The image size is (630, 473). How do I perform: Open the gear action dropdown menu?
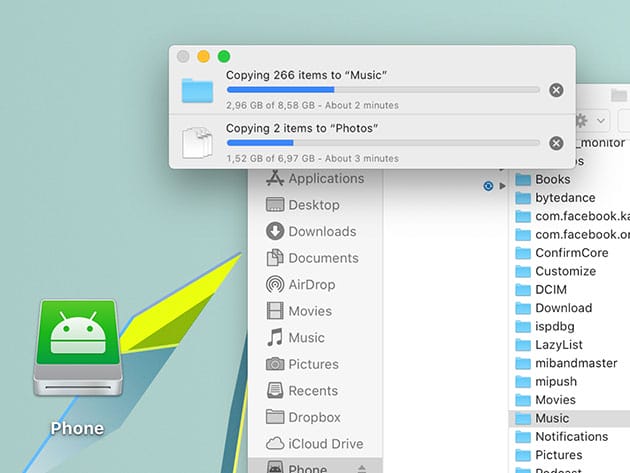(589, 120)
